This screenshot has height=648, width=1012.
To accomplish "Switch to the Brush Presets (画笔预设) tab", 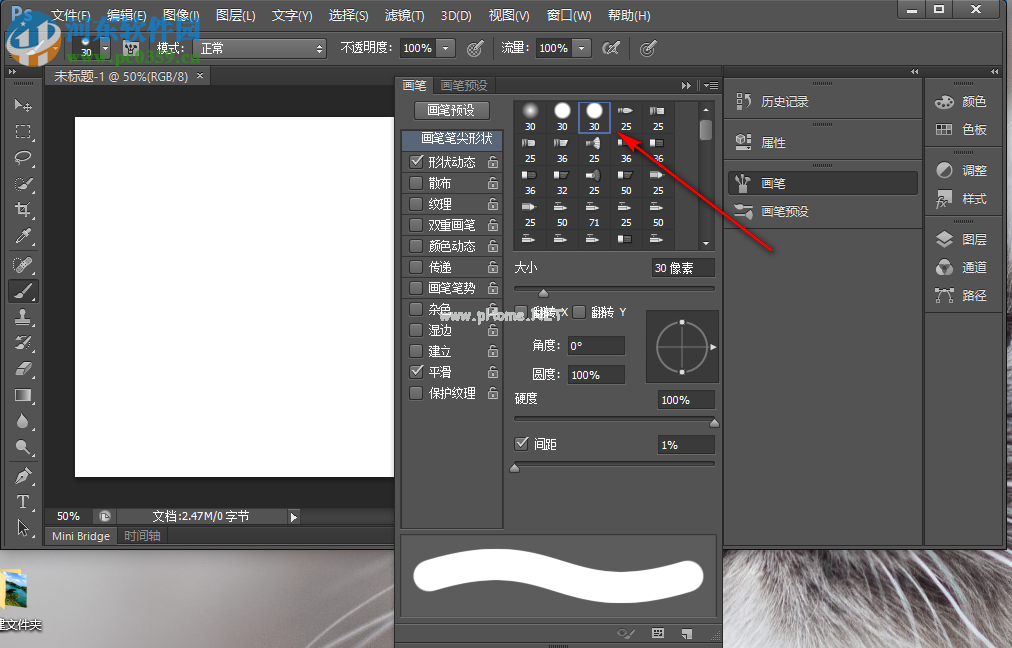I will point(464,86).
